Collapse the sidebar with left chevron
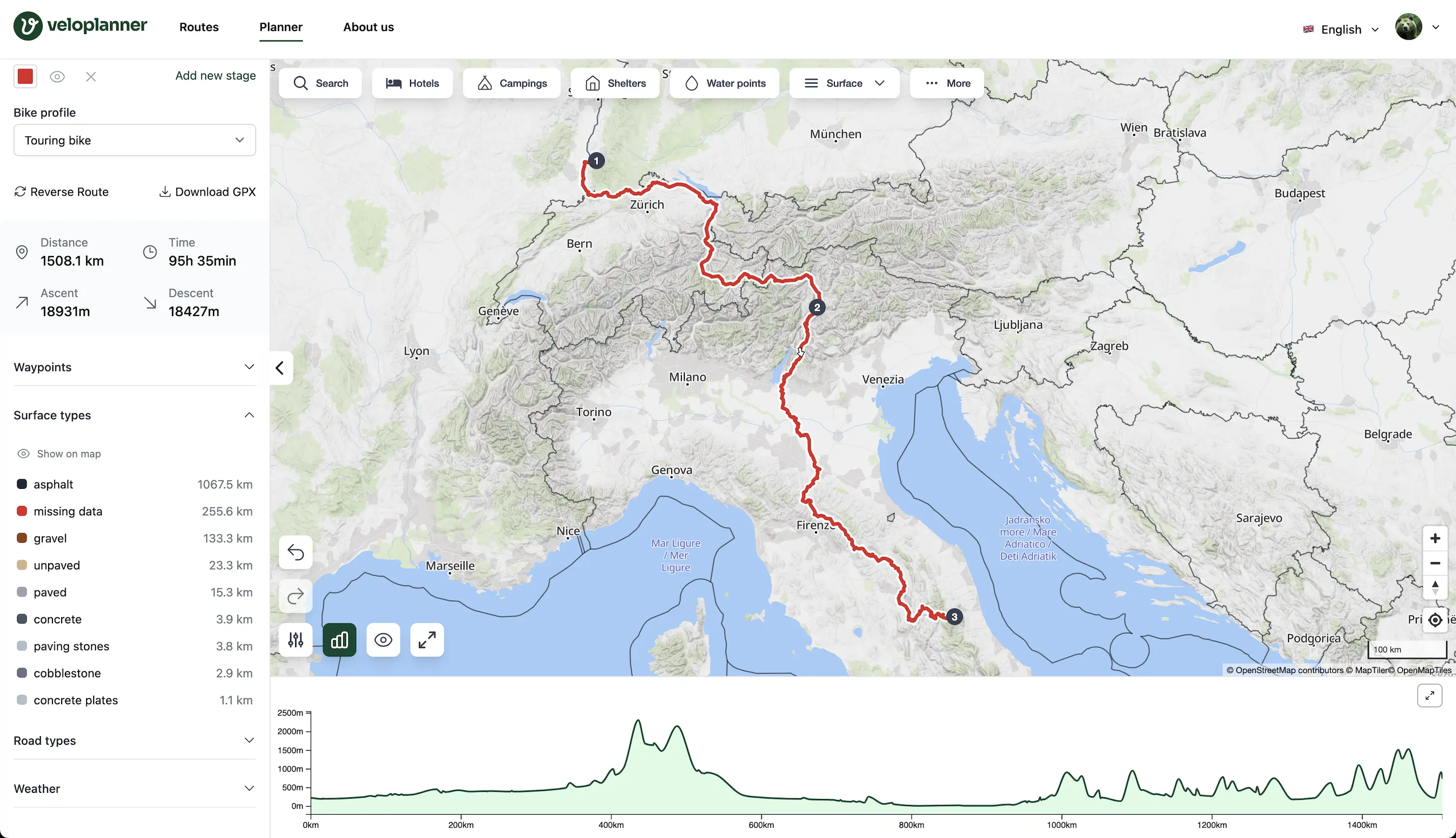The height and width of the screenshot is (838, 1456). tap(280, 368)
